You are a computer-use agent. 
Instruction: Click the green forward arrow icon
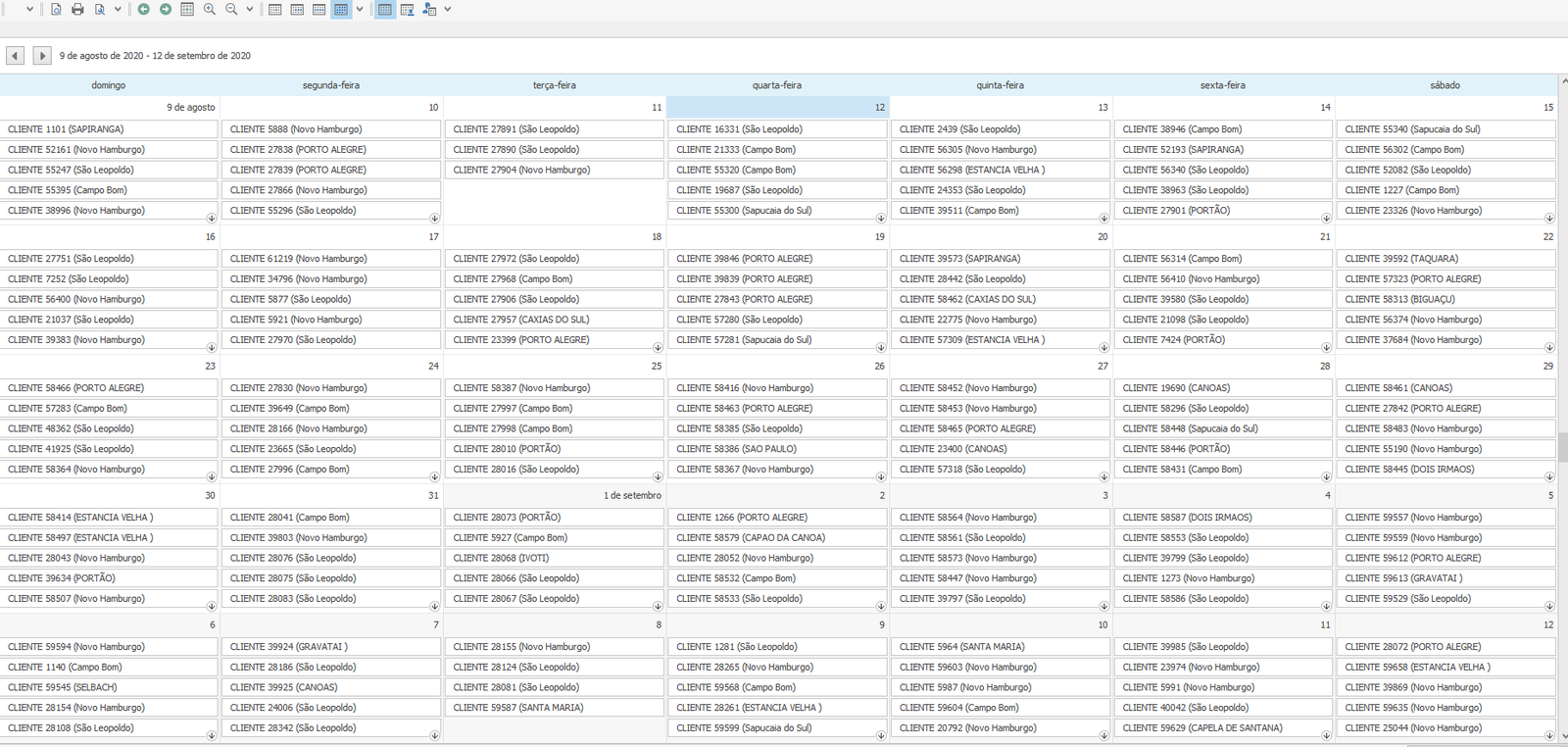[x=165, y=10]
